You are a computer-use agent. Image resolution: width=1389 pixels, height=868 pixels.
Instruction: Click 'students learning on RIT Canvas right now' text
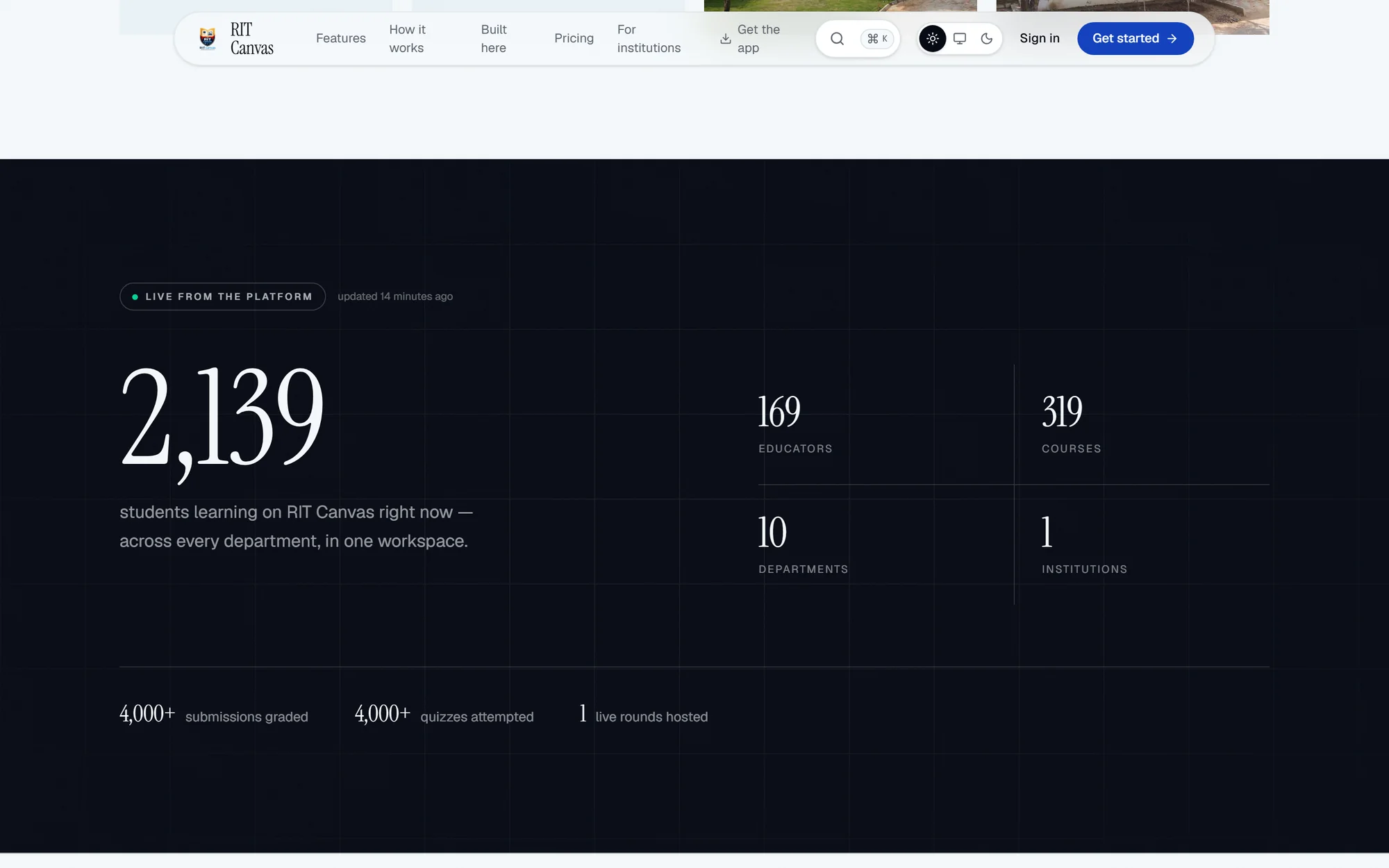(x=296, y=512)
